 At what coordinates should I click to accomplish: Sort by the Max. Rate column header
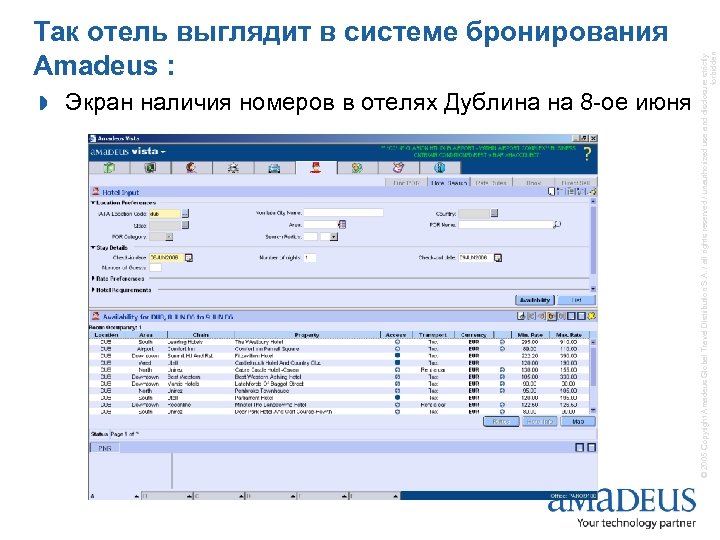tap(569, 335)
